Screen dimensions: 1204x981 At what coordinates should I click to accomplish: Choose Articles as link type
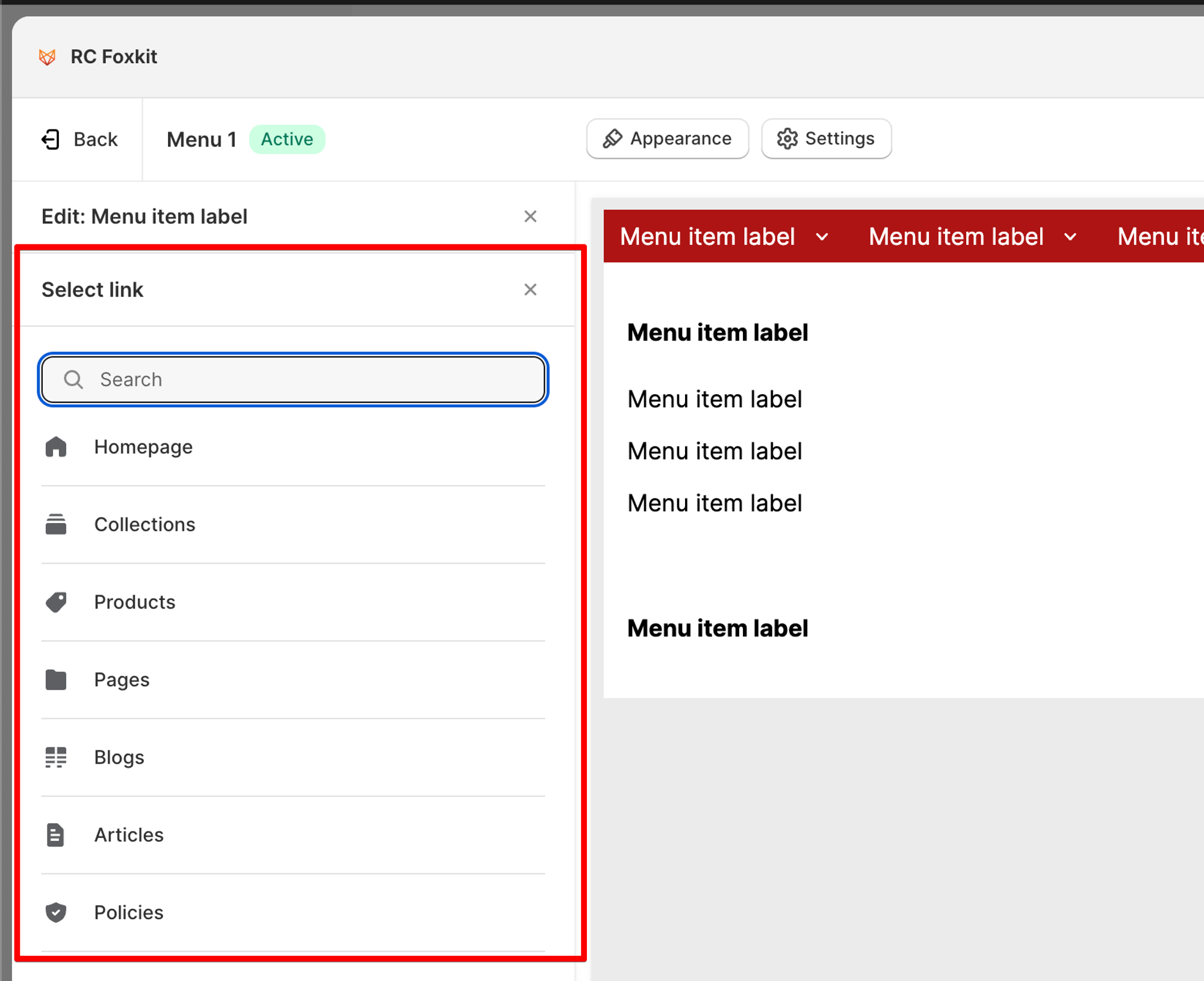tap(293, 835)
